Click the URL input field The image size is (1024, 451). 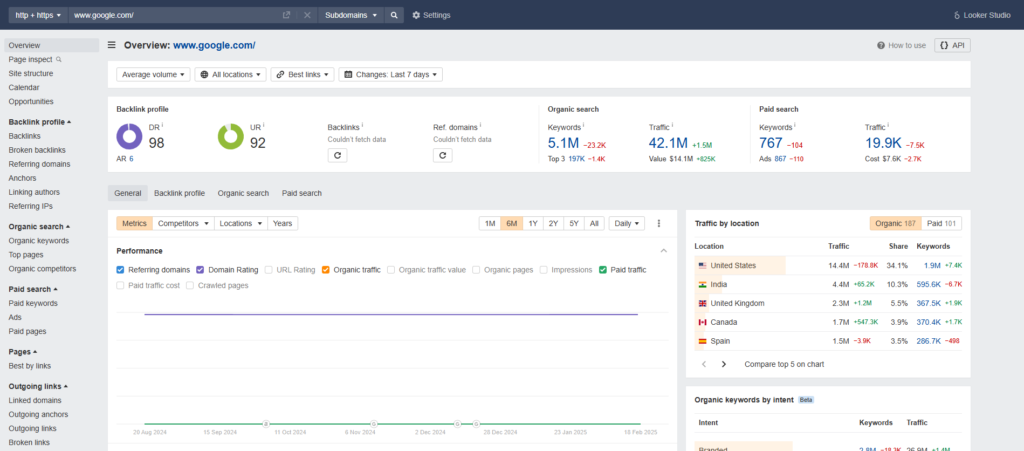pyautogui.click(x=175, y=15)
